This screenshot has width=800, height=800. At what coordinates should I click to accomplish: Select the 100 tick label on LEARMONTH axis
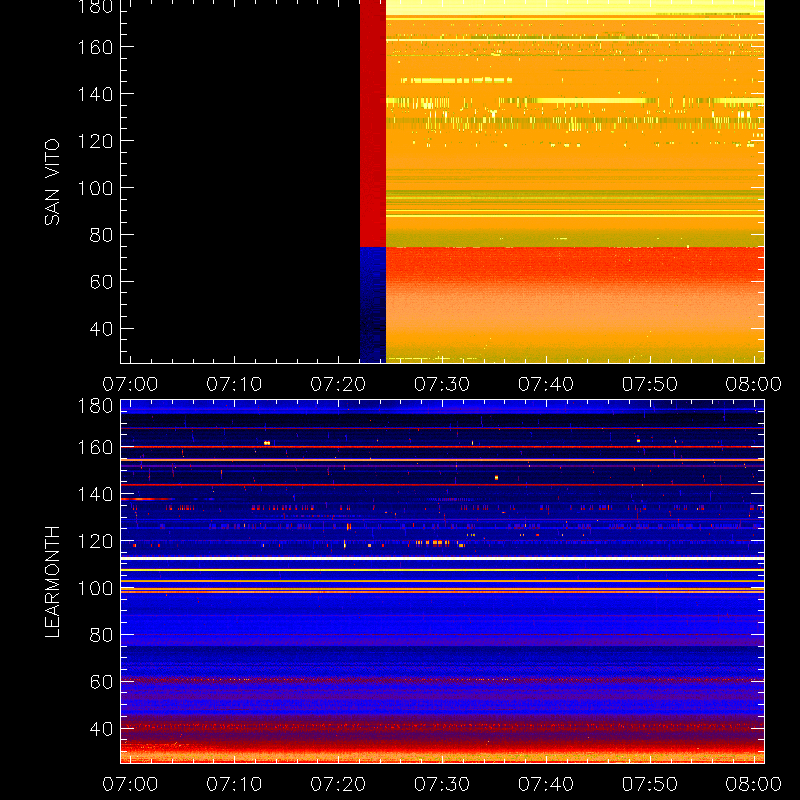click(95, 588)
